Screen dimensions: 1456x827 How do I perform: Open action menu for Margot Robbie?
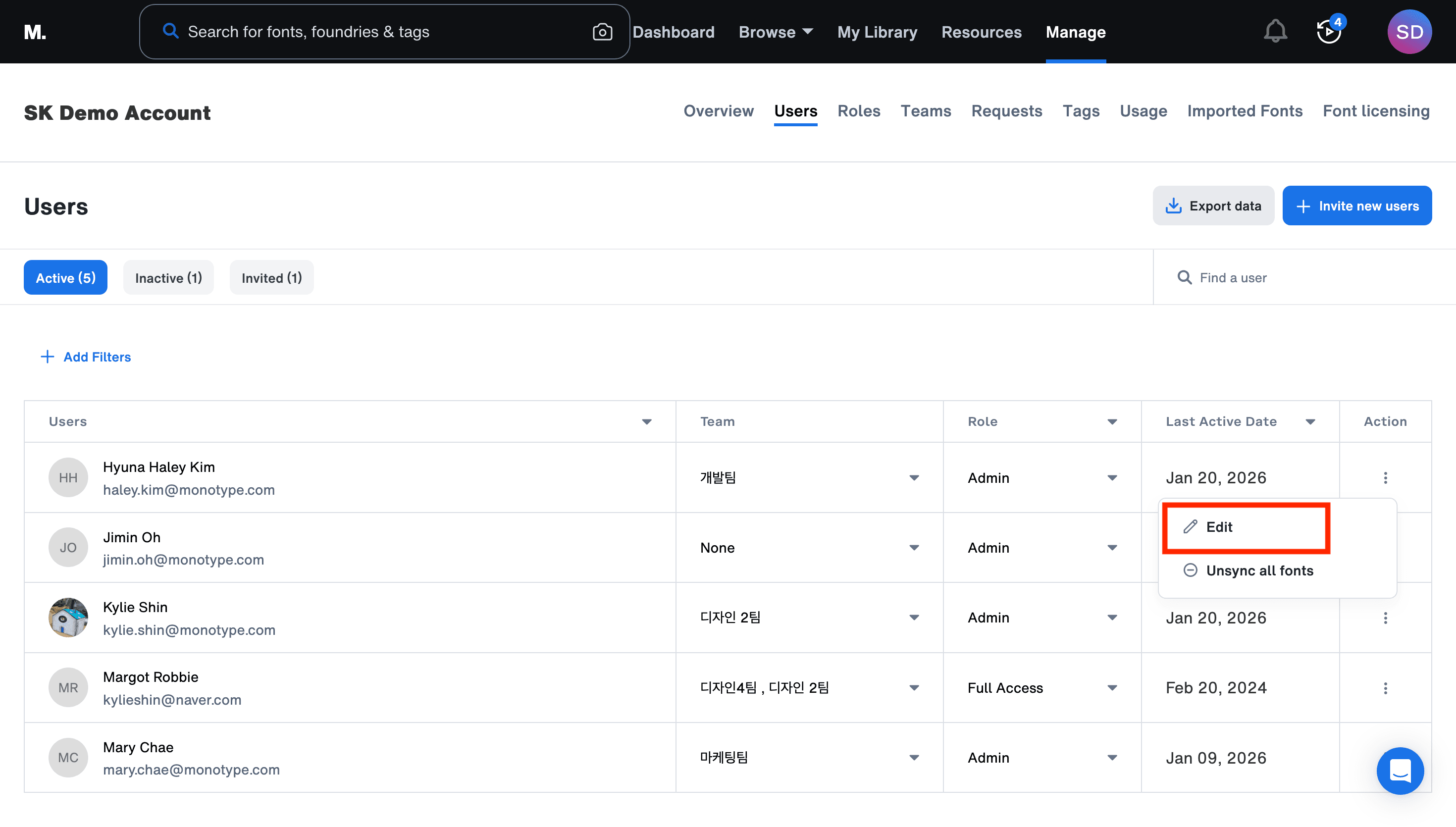point(1385,688)
